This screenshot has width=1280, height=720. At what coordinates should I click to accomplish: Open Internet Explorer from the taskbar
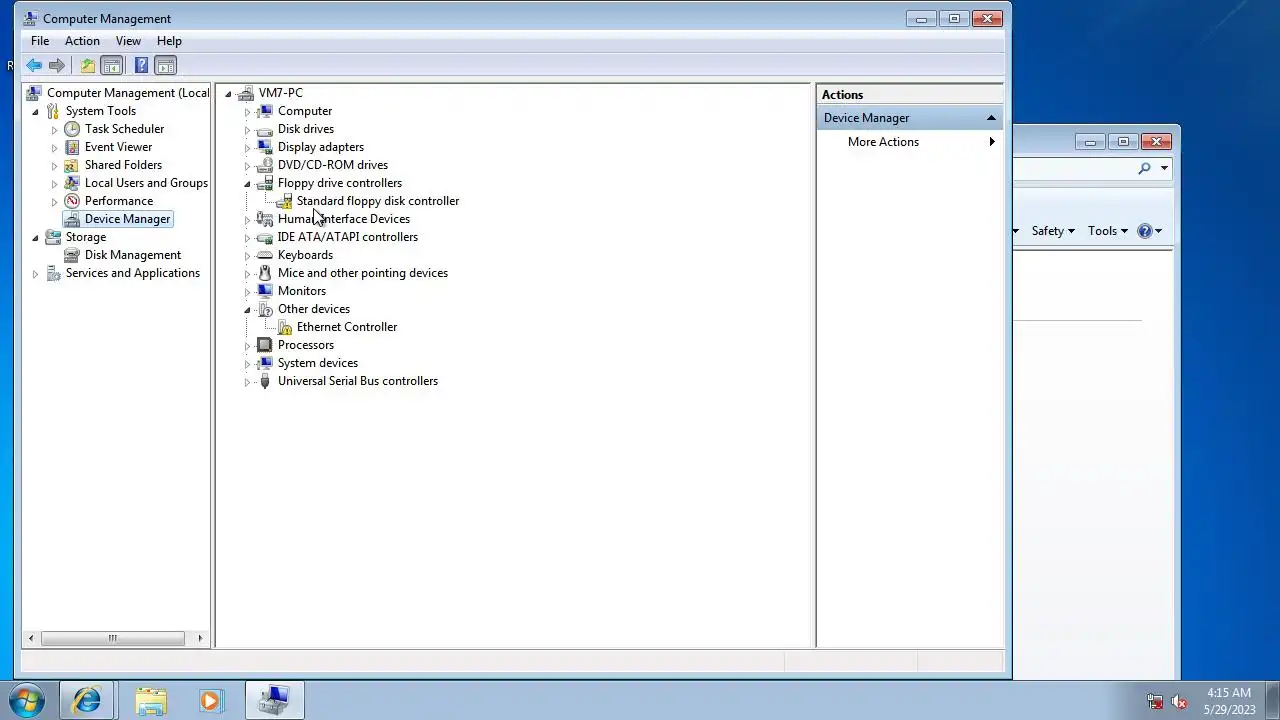(x=87, y=700)
